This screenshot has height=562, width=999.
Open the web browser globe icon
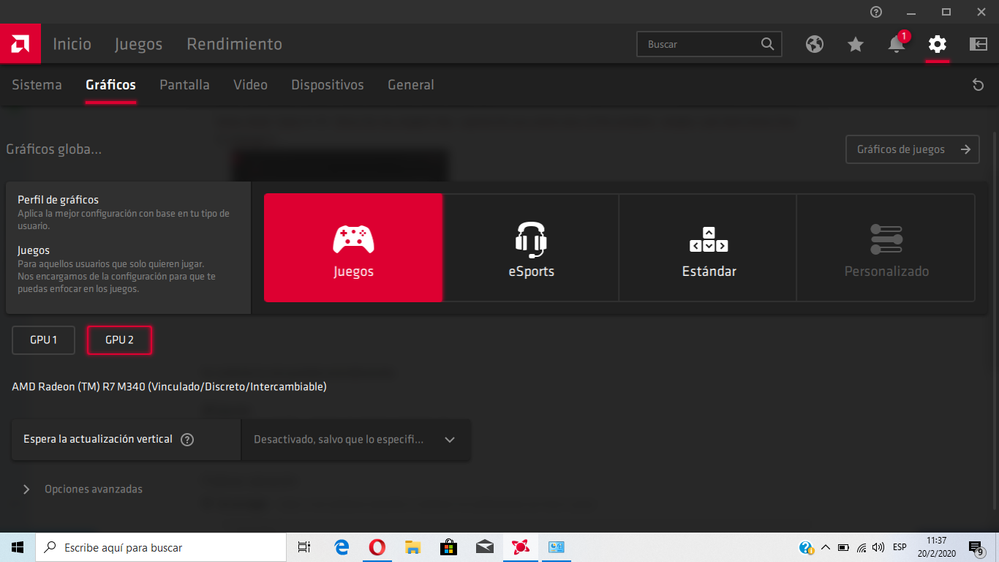click(814, 44)
